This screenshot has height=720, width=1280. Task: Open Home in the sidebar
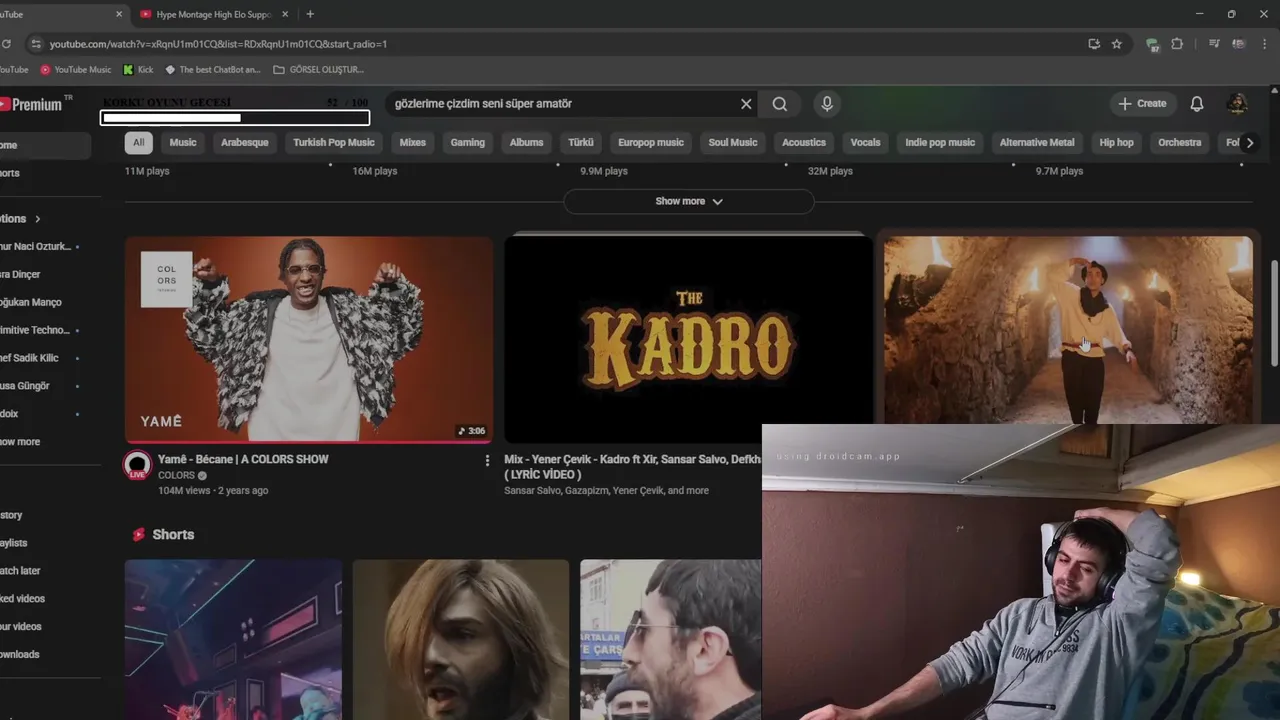click(43, 145)
